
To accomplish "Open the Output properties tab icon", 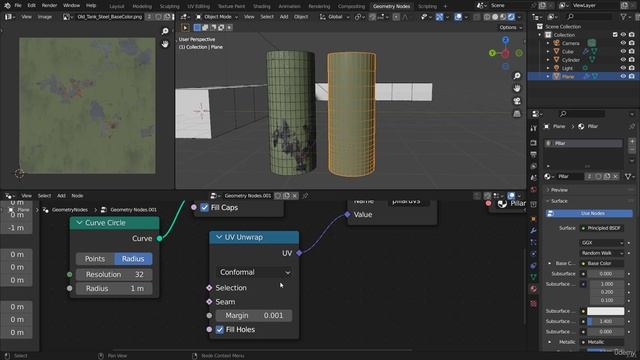I will [x=533, y=155].
